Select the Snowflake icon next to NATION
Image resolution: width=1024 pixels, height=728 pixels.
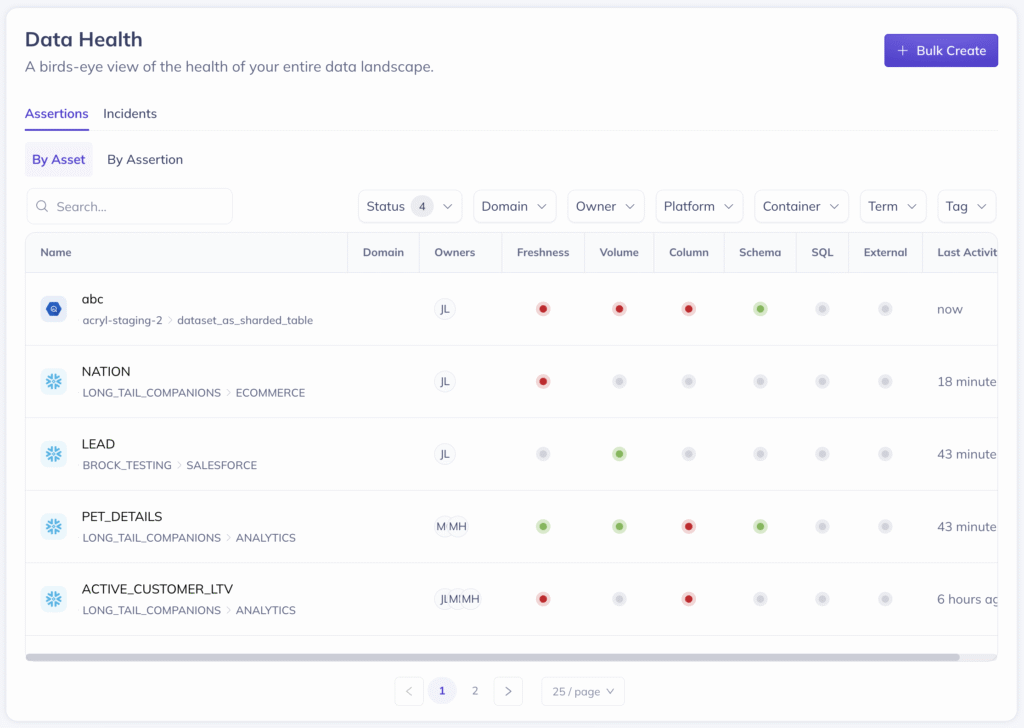tap(53, 381)
